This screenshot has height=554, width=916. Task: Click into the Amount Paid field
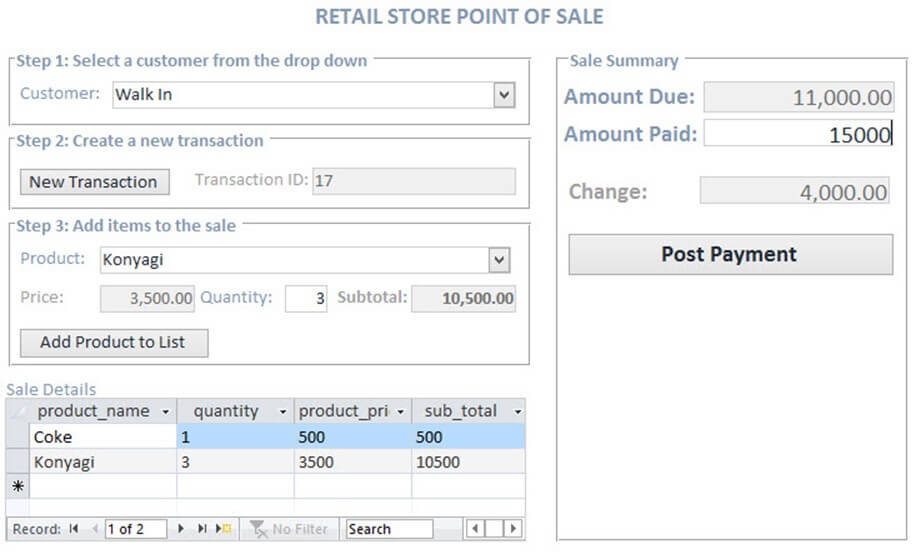click(x=797, y=134)
